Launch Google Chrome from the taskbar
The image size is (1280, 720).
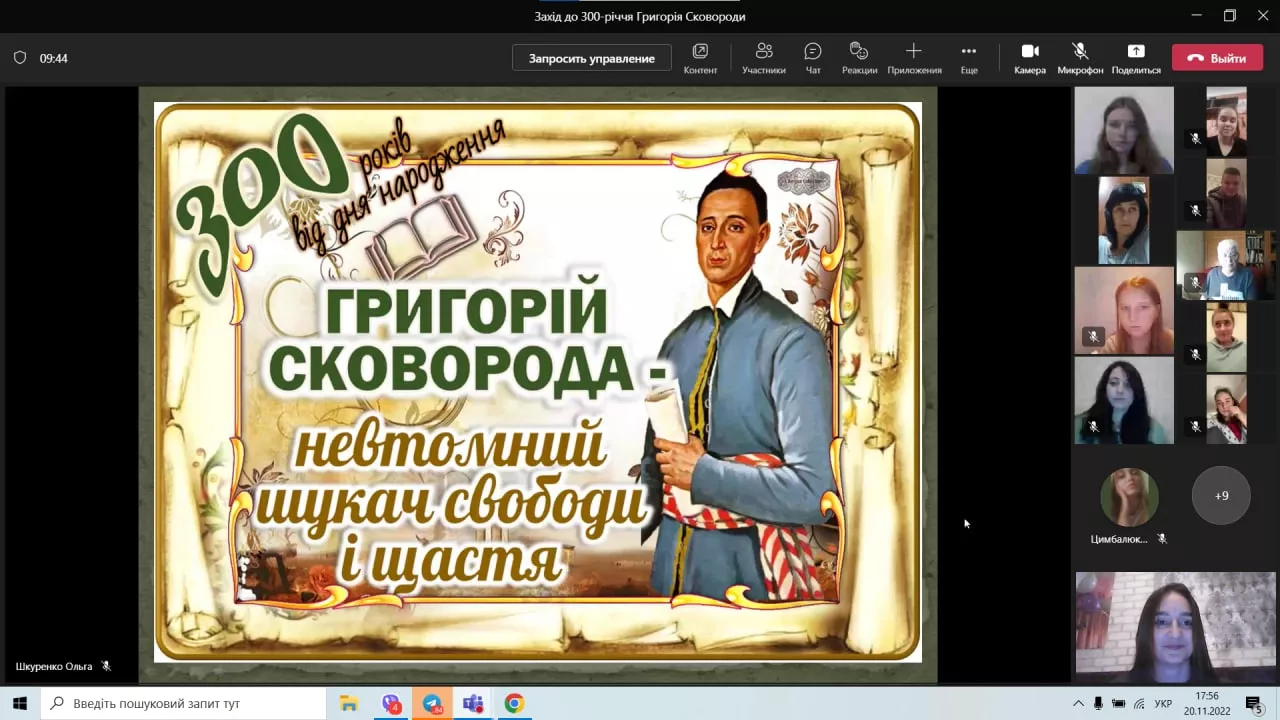pyautogui.click(x=513, y=703)
